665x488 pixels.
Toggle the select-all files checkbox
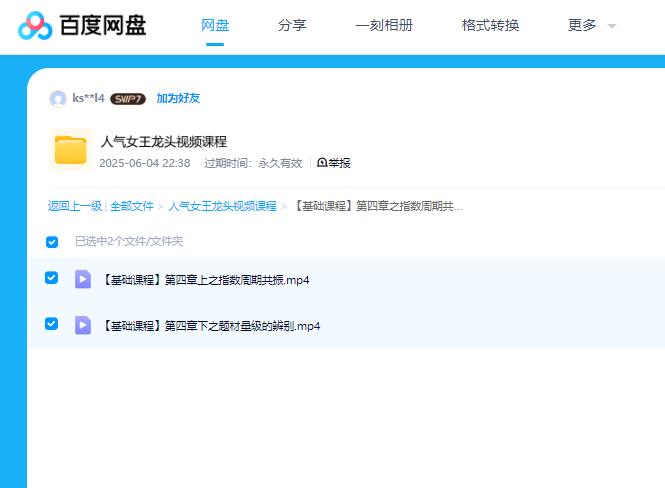point(52,241)
